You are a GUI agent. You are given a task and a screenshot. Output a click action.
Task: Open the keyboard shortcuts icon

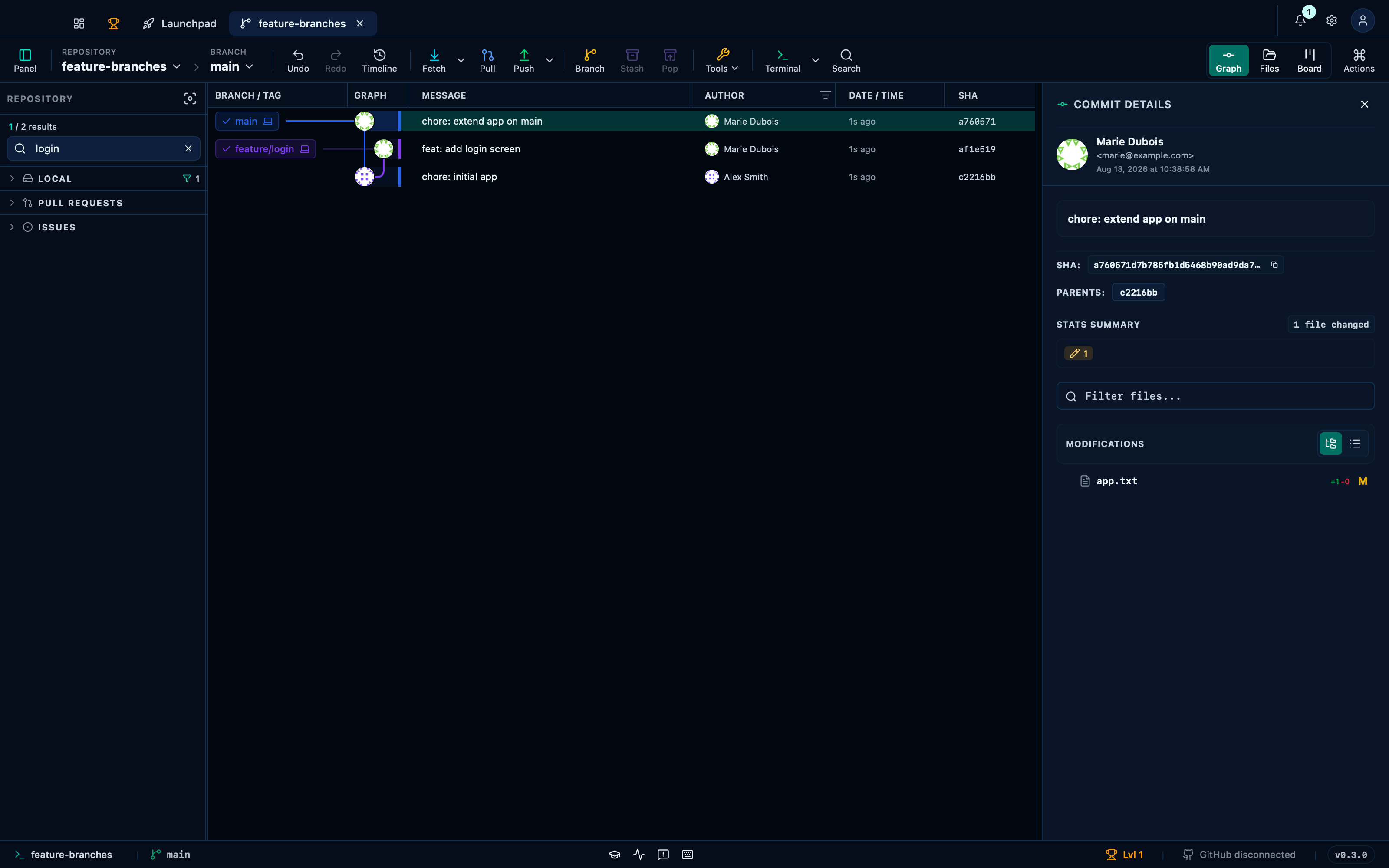coord(688,854)
